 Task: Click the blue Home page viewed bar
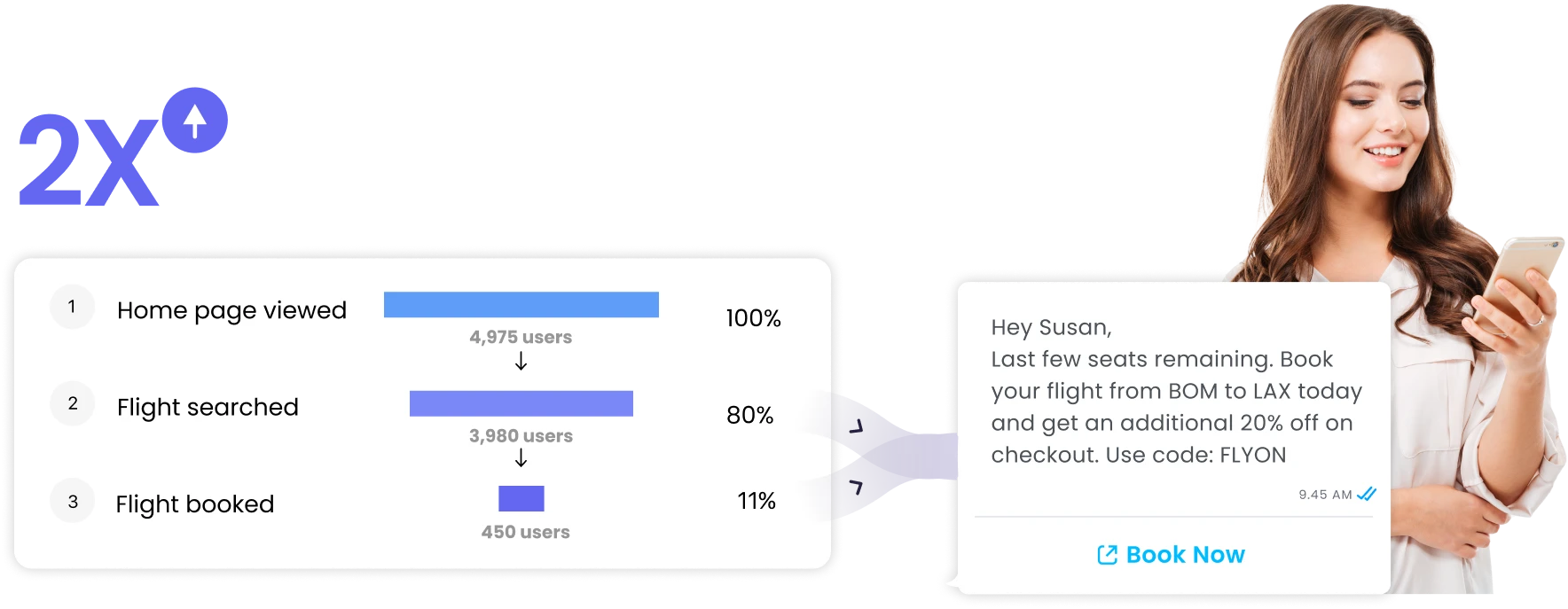click(521, 304)
